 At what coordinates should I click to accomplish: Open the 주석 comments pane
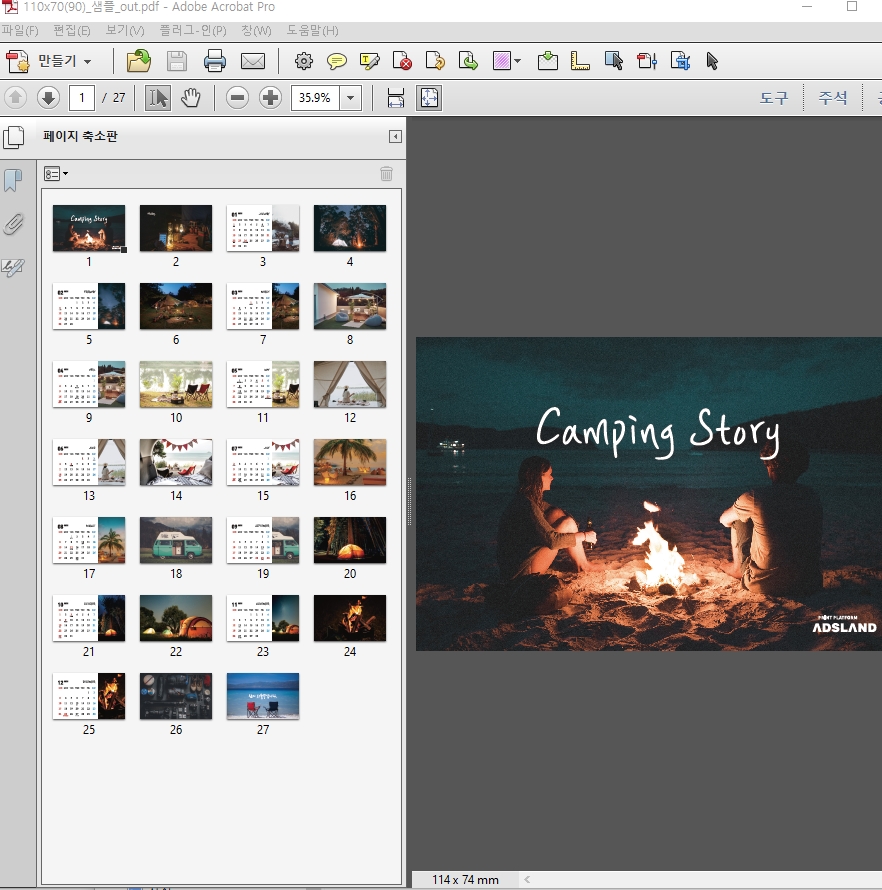click(x=833, y=98)
